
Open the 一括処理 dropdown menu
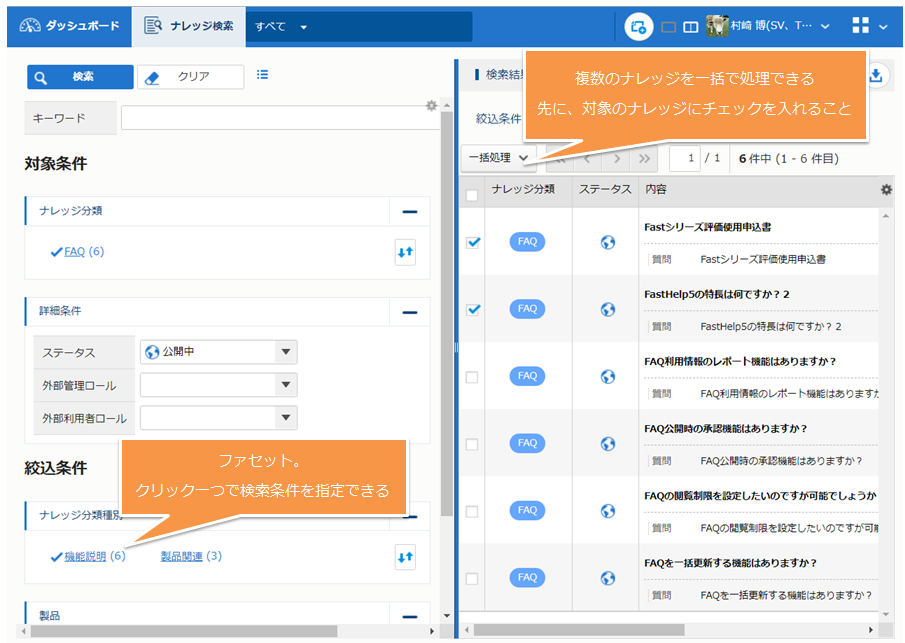(x=499, y=158)
